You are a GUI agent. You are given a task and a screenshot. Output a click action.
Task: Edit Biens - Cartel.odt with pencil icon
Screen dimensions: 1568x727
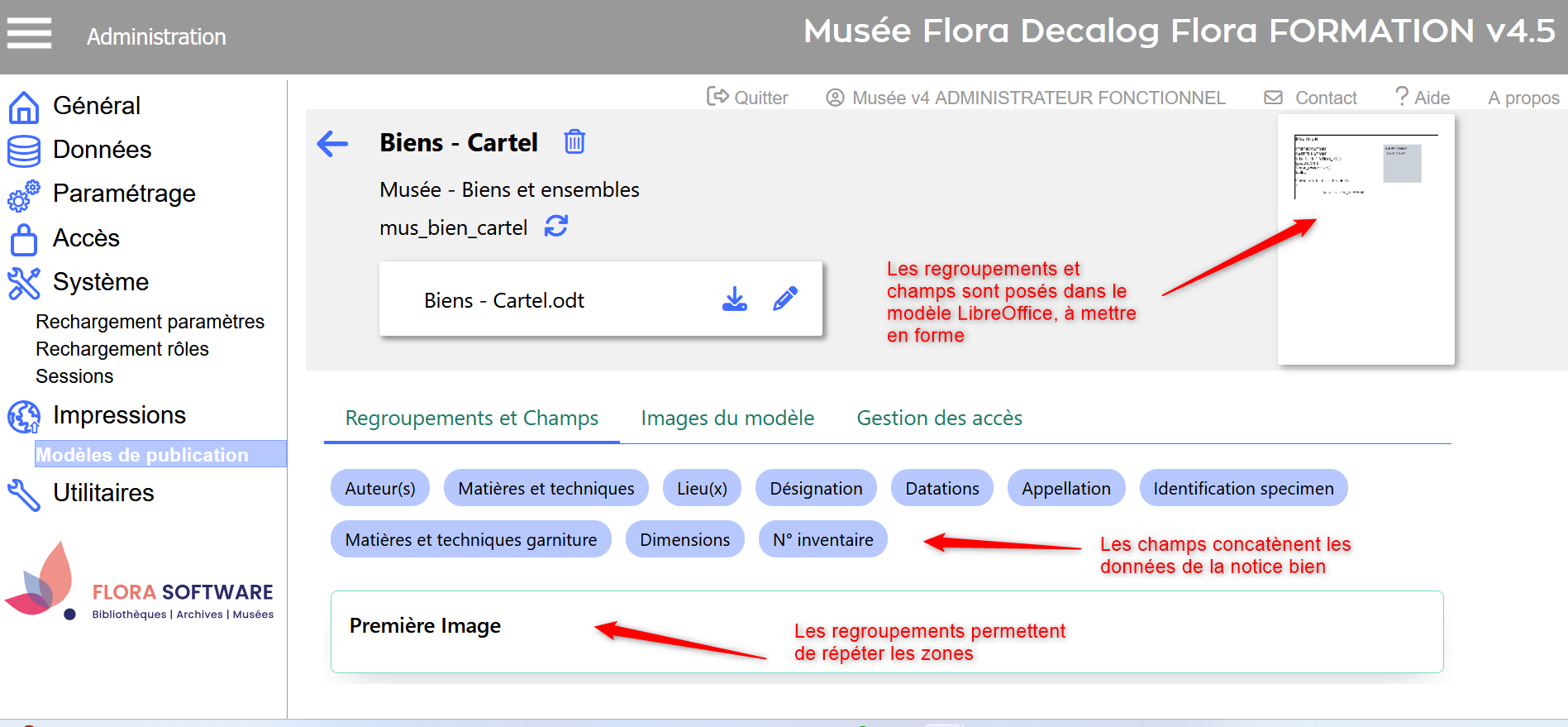(784, 299)
